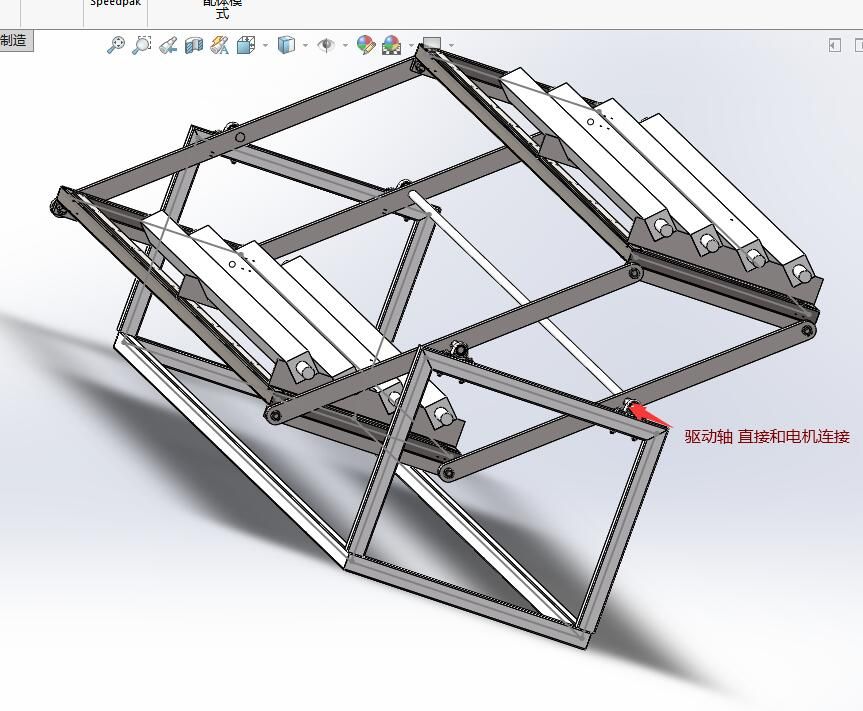Toggle Hide/Show Items eye icon
863x711 pixels.
[326, 44]
